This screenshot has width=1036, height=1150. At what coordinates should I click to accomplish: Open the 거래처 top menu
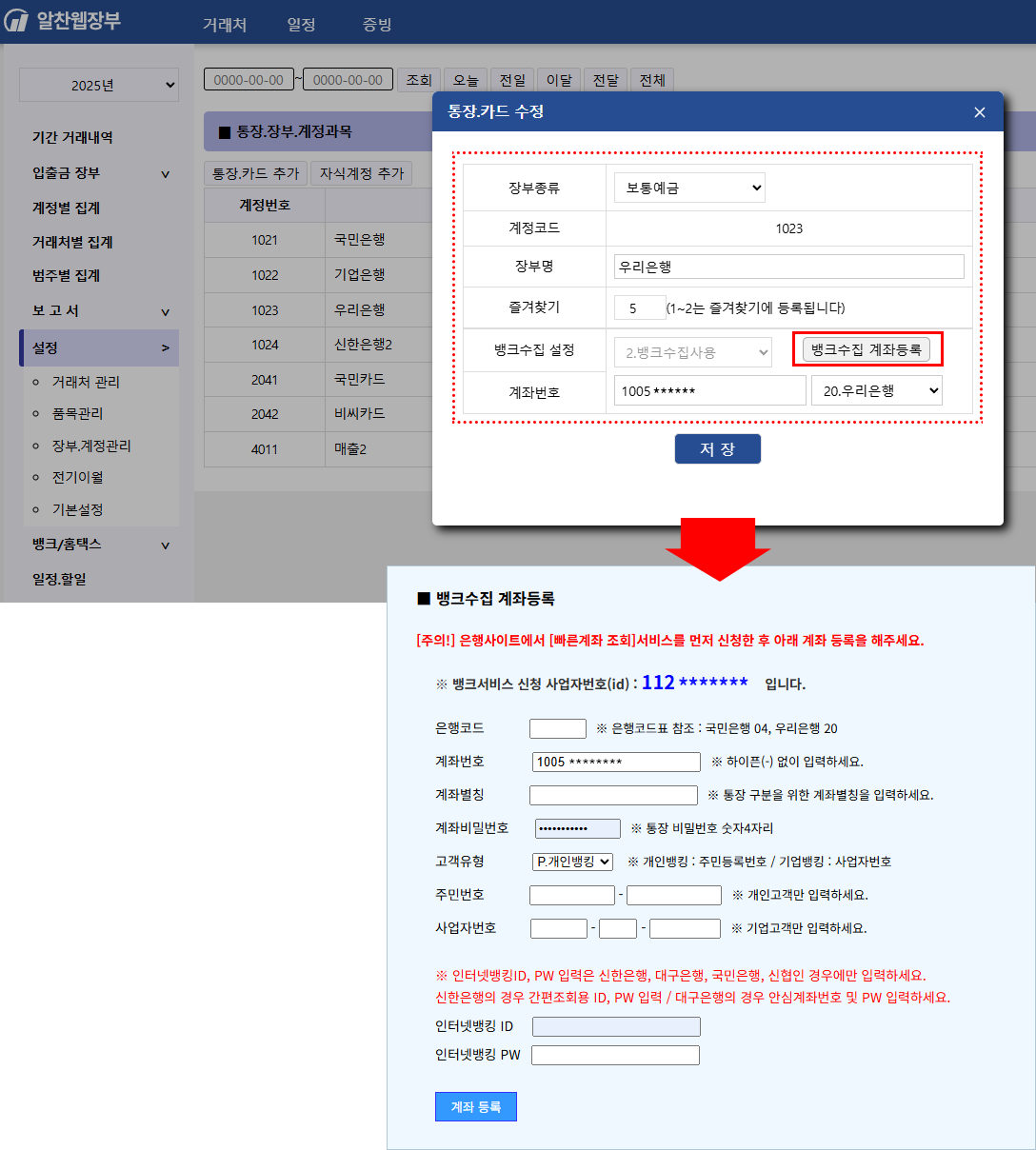225,25
